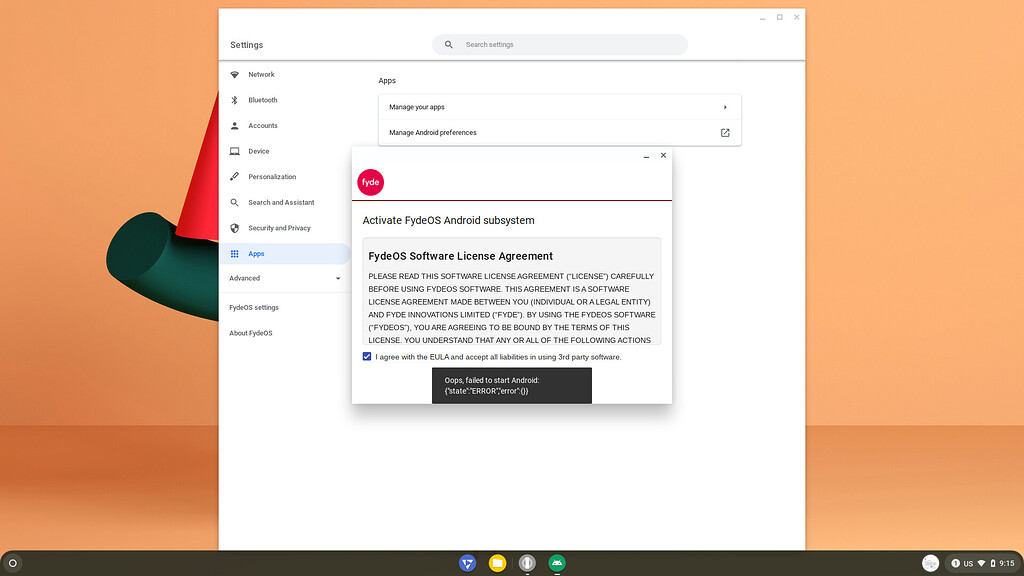Image resolution: width=1024 pixels, height=576 pixels.
Task: Close the FydeOS Android activation dialog
Action: pos(663,155)
